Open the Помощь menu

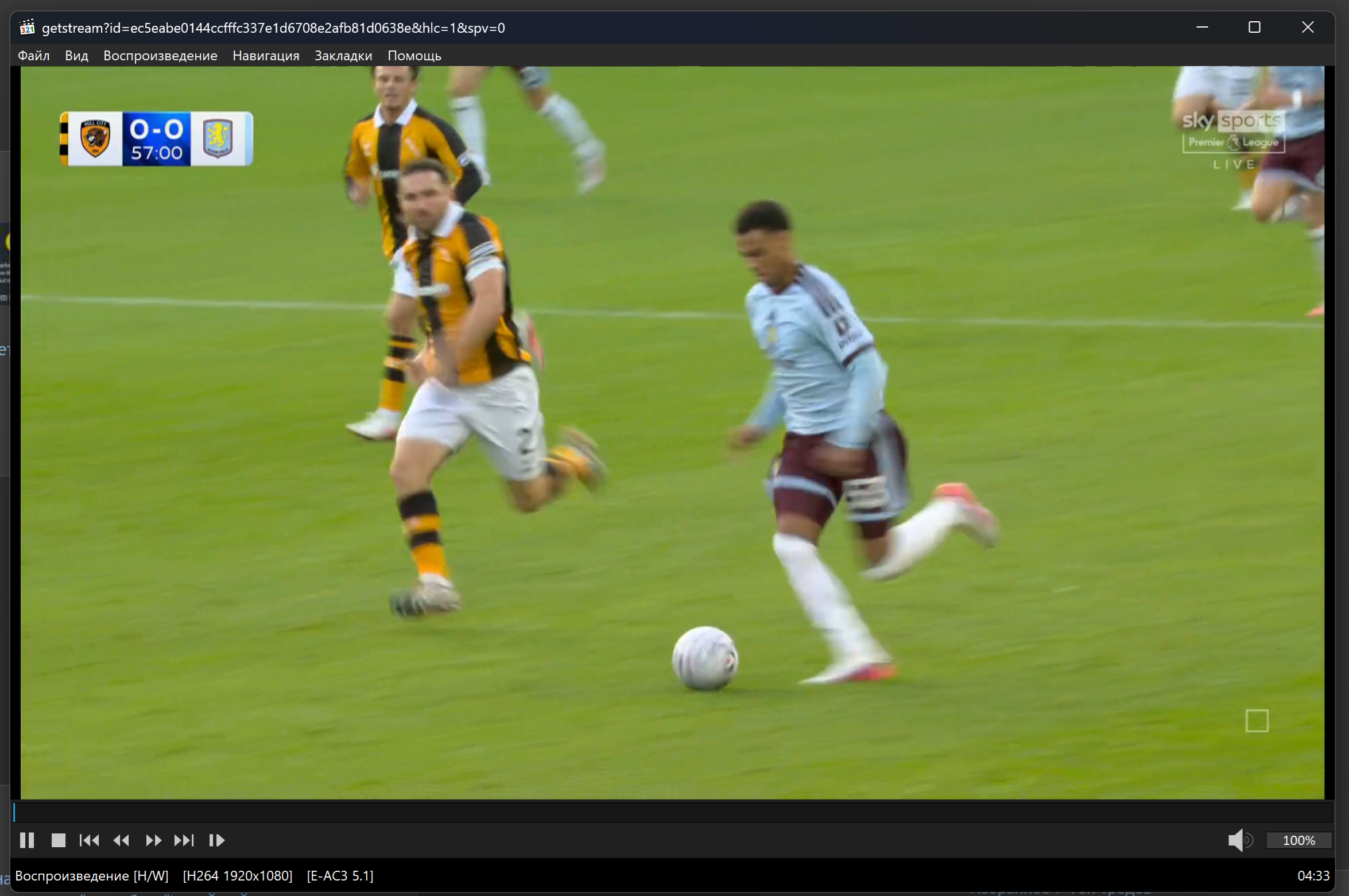[x=414, y=56]
